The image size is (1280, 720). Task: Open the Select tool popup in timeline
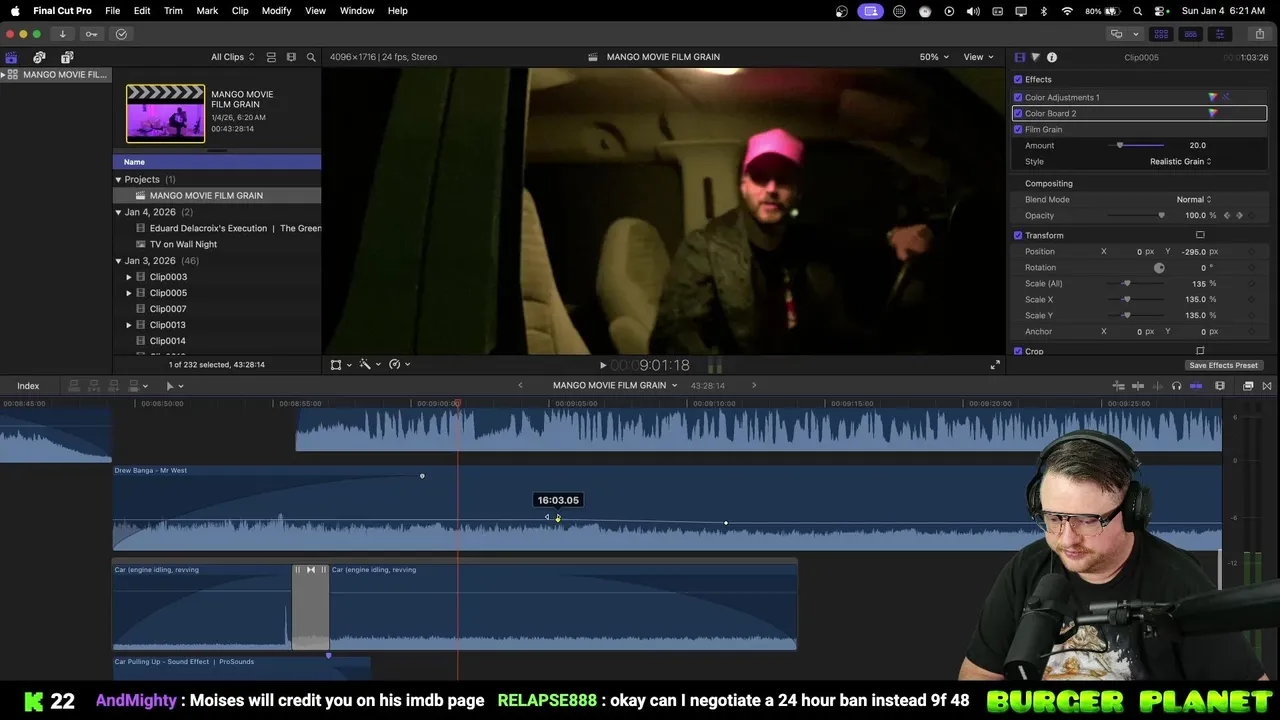(x=173, y=386)
